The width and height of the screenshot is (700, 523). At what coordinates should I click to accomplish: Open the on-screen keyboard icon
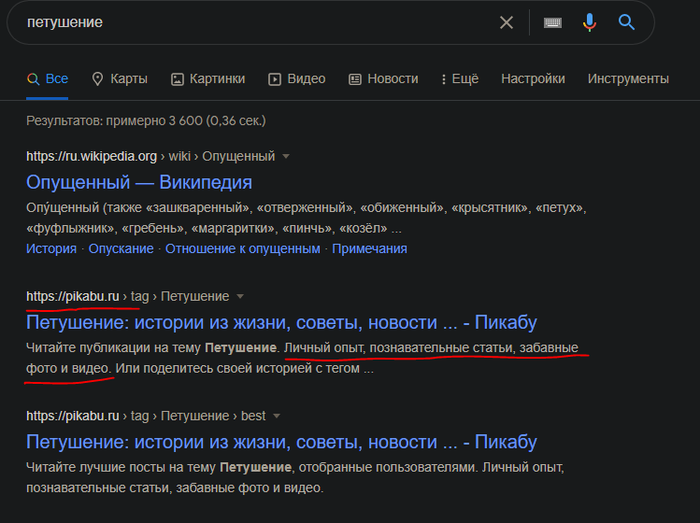click(x=553, y=22)
